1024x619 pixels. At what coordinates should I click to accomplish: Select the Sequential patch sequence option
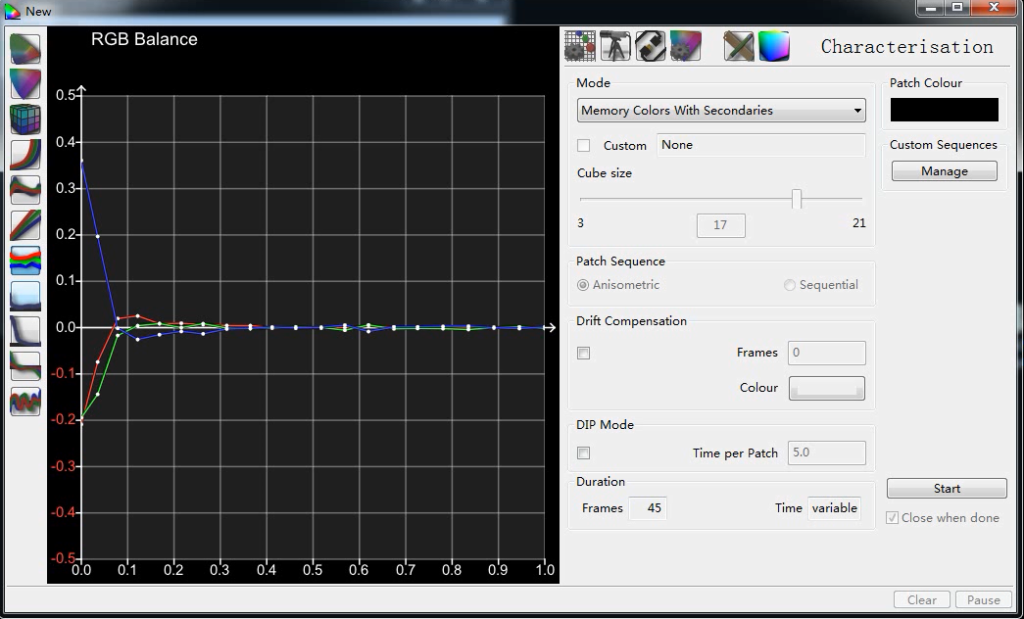click(821, 285)
